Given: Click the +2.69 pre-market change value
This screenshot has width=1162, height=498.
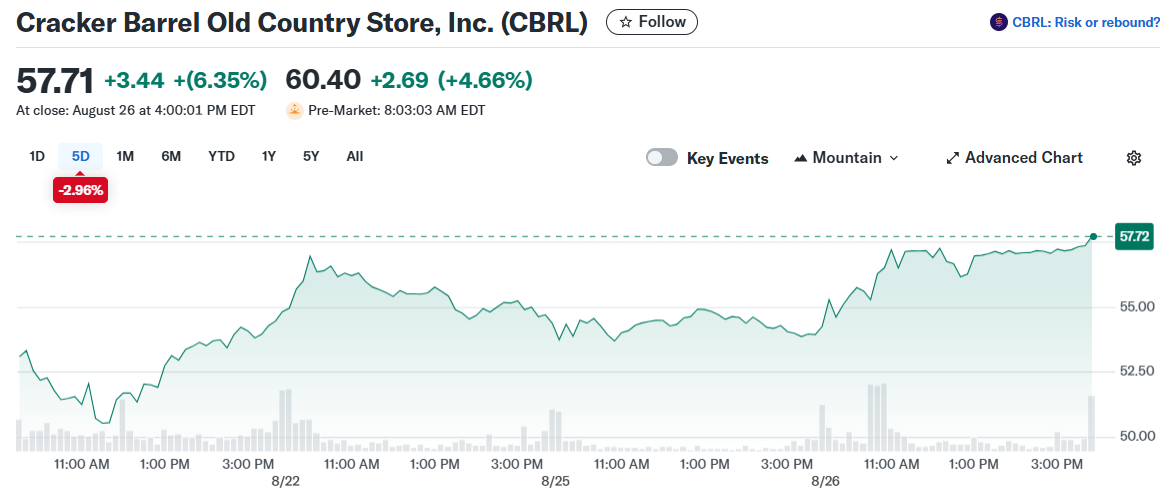Looking at the screenshot, I should [x=400, y=80].
